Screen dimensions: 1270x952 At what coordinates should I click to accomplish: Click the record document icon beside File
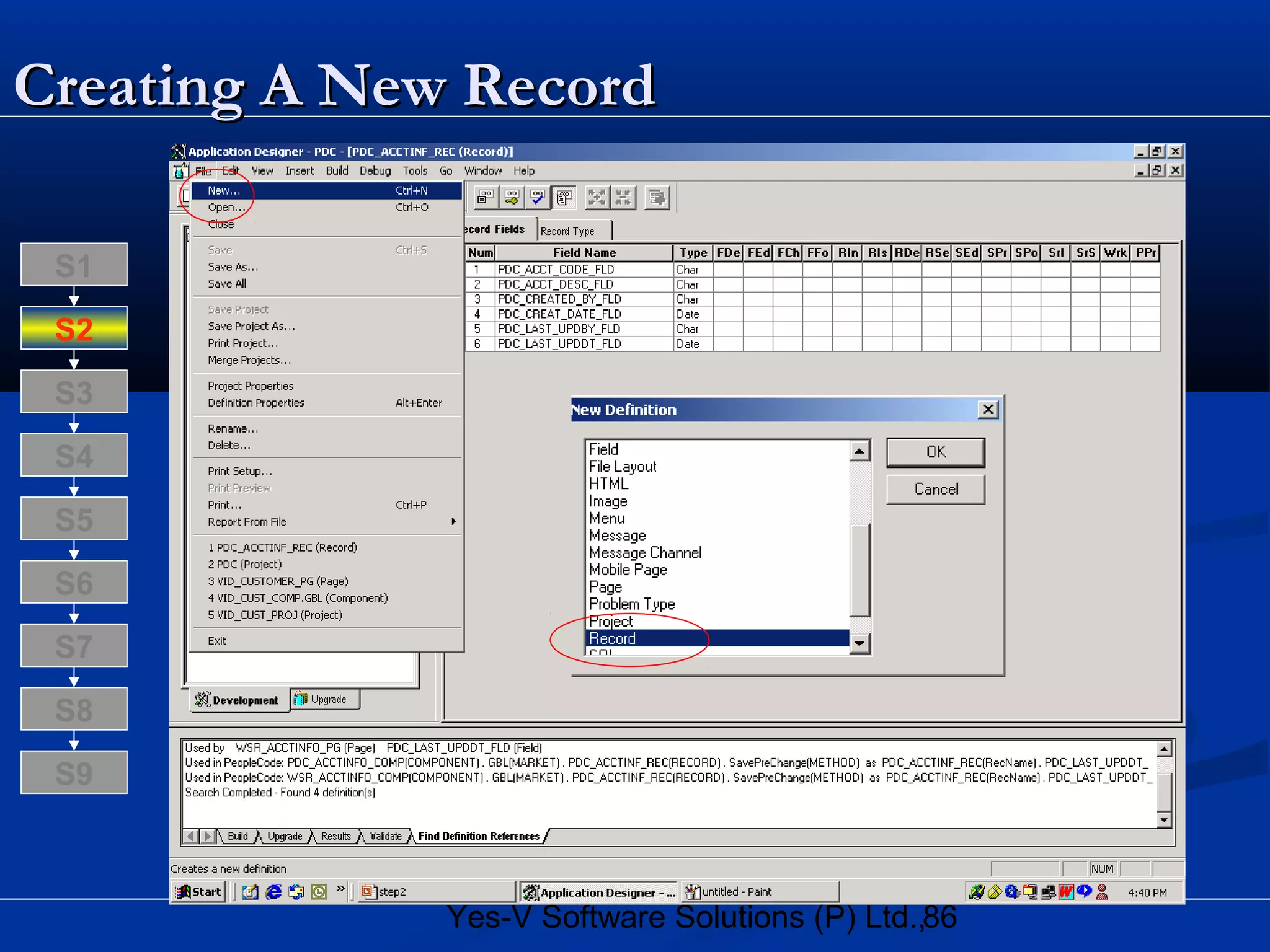tap(180, 171)
